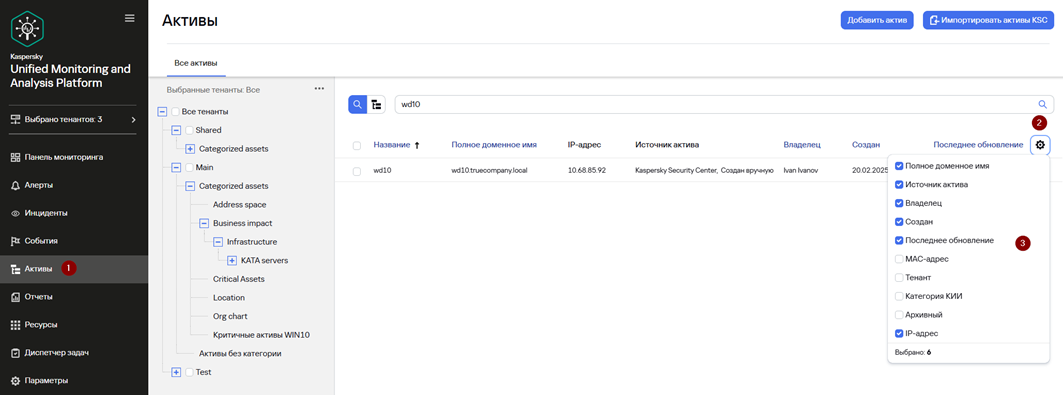Uncheck Последнее обновление column option
Viewport: 1063px width, 395px height.
pos(899,240)
